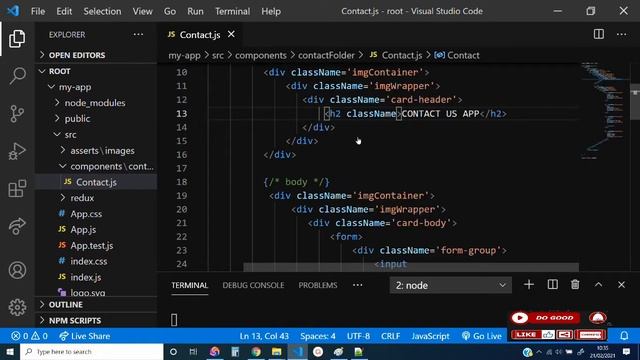The height and width of the screenshot is (360, 640).
Task: Open the Help menu
Action: click(x=271, y=11)
